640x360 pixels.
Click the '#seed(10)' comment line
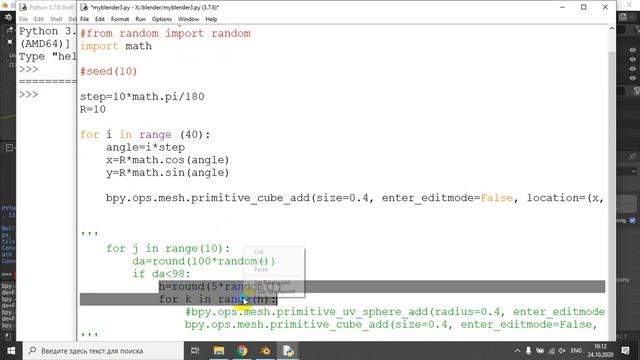(109, 71)
